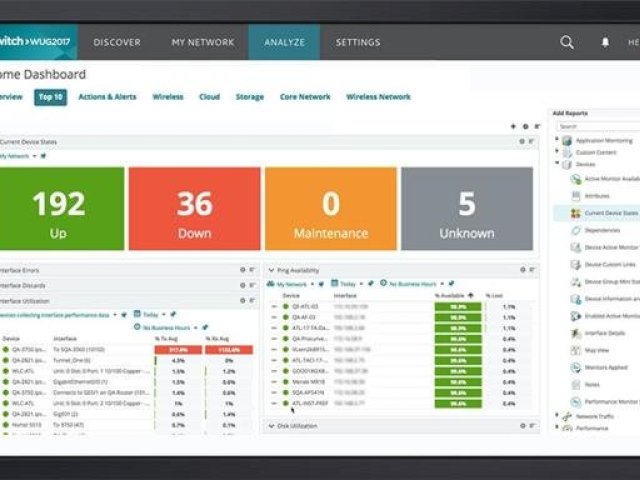Open the ANALYZE menu tab
The width and height of the screenshot is (640, 480).
click(284, 42)
